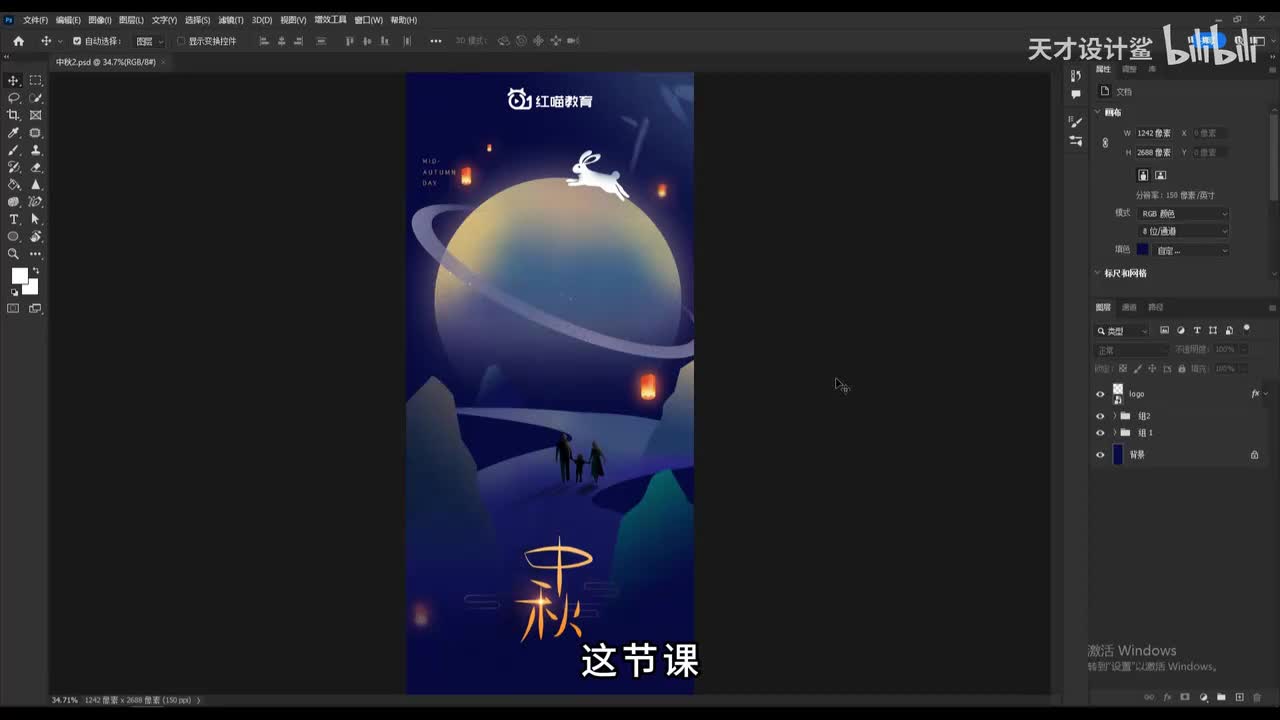Click the 背景 layer thumbnail
This screenshot has height=720, width=1280.
click(x=1118, y=455)
